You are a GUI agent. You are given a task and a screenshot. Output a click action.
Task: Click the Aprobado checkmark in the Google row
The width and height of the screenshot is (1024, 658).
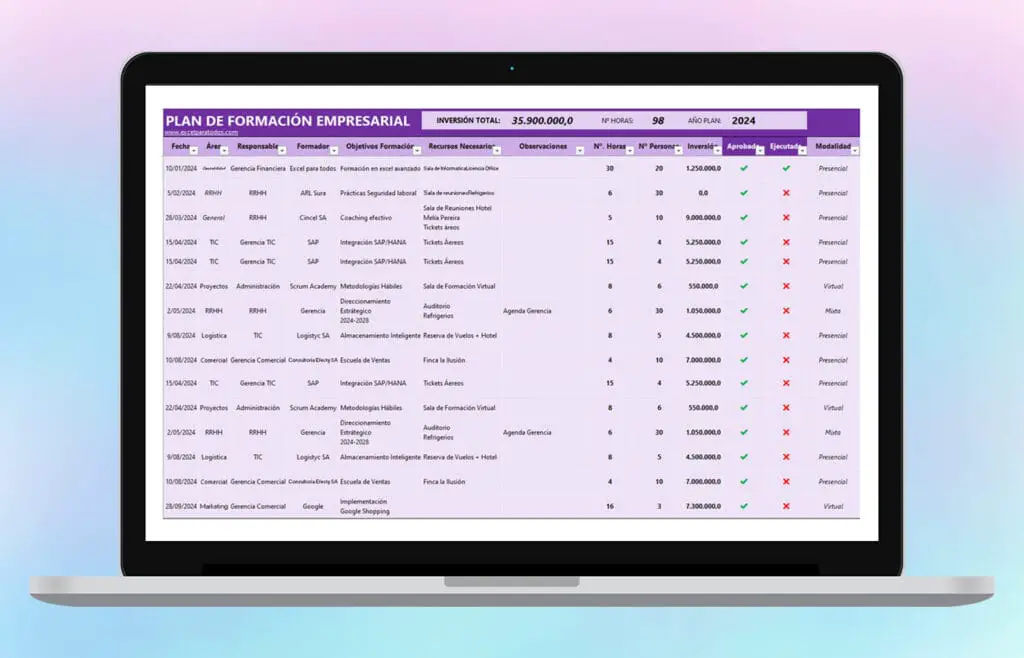point(743,506)
